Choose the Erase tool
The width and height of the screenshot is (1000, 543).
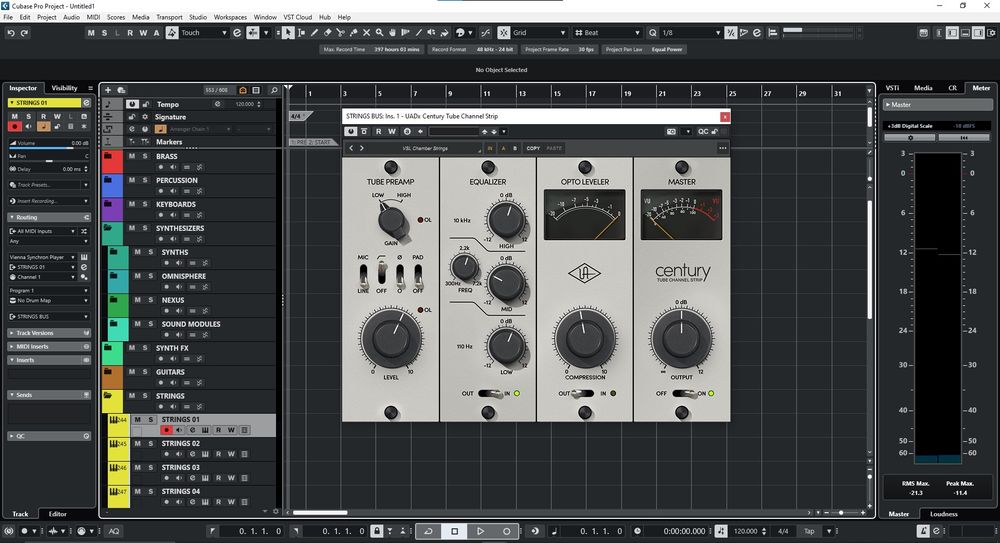[327, 33]
